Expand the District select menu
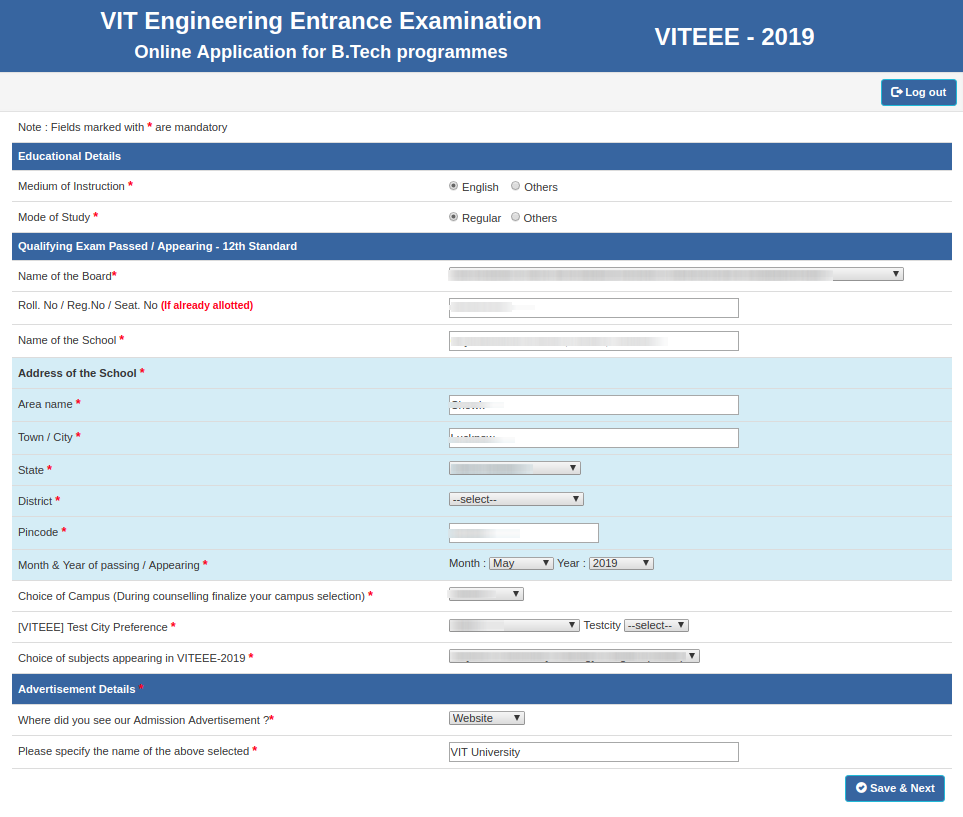Screen dimensions: 963x817 [516, 498]
